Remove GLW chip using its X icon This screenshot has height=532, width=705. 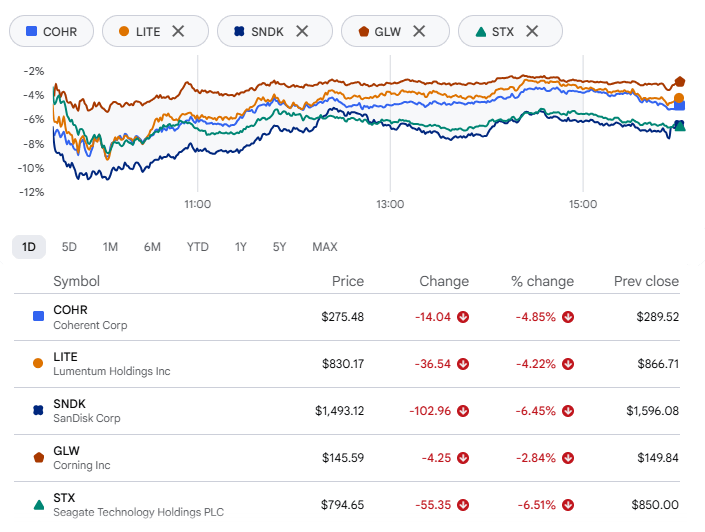[x=419, y=31]
